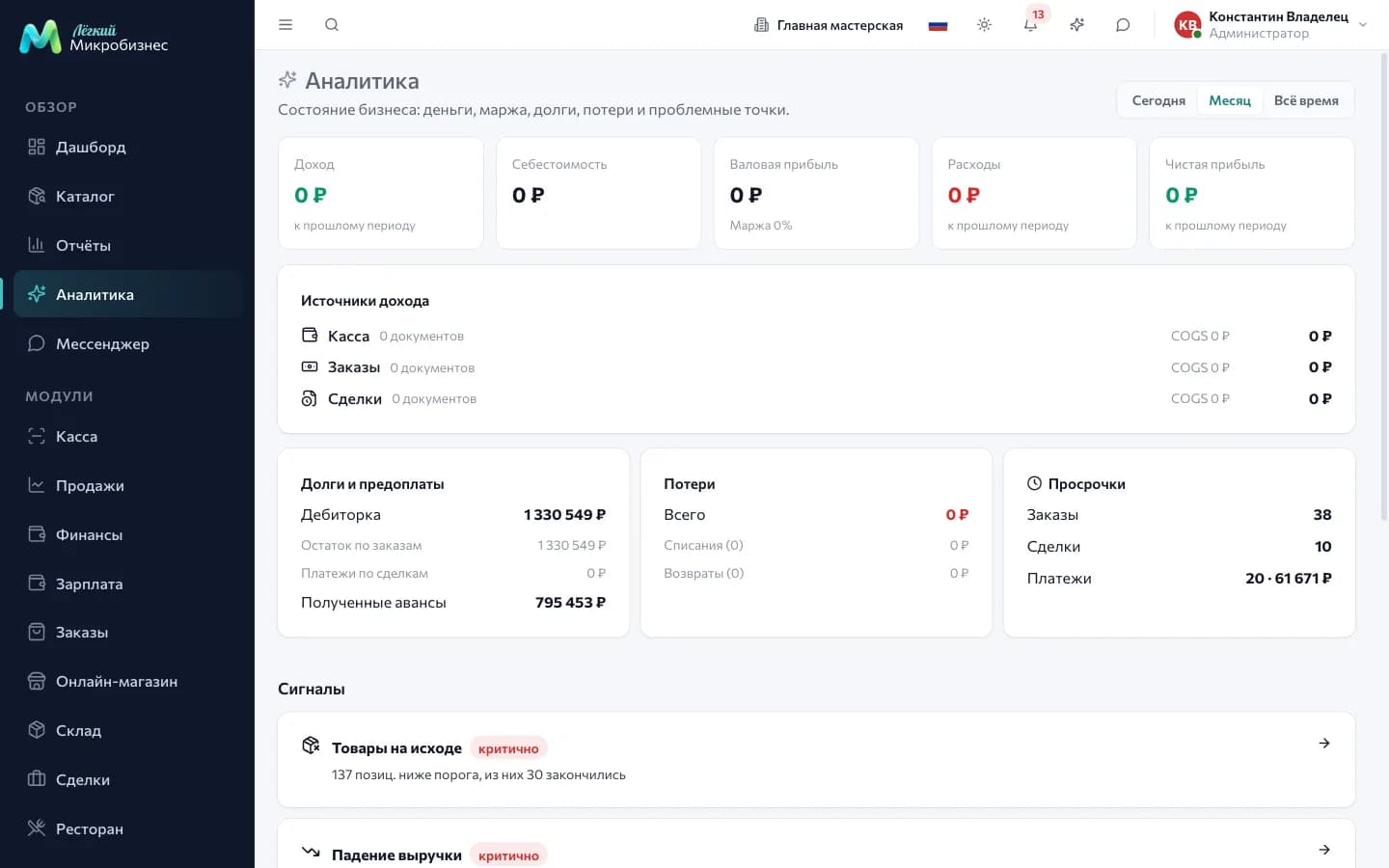Open notifications bell with badge 13
The height and width of the screenshot is (868, 1389).
(1030, 25)
